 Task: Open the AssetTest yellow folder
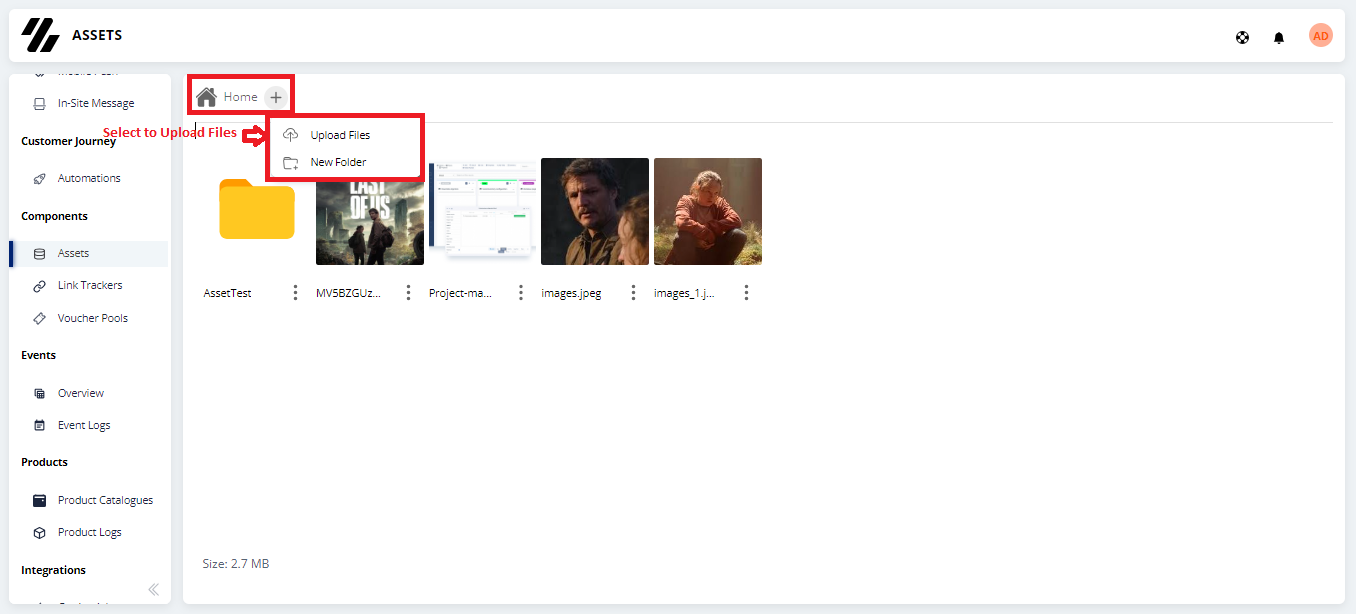coord(257,209)
